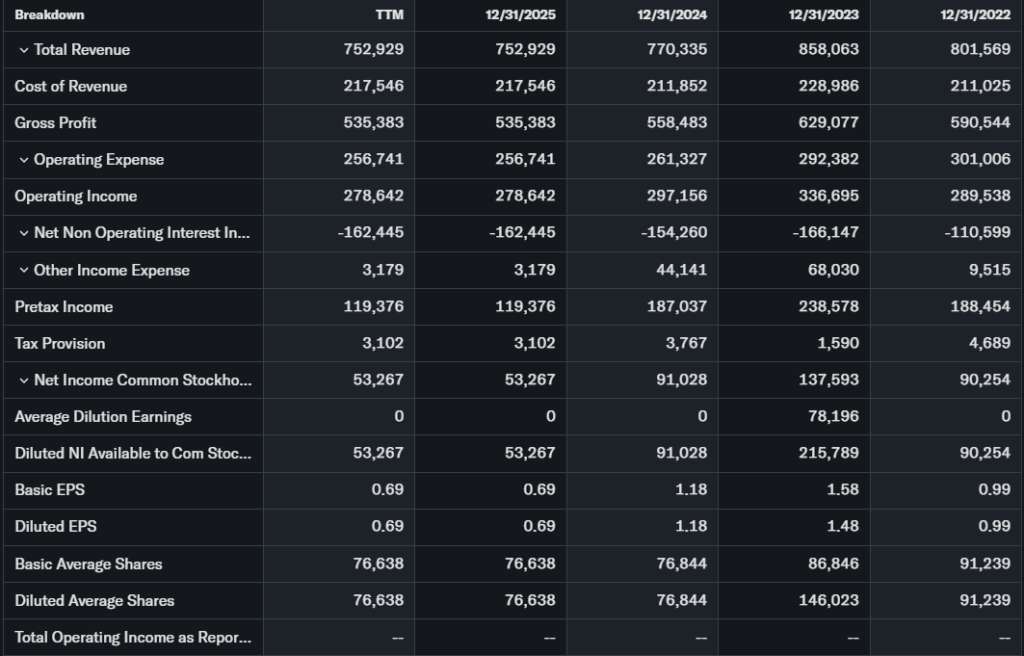Expand Net Income Common Stockholders chevron

point(23,380)
